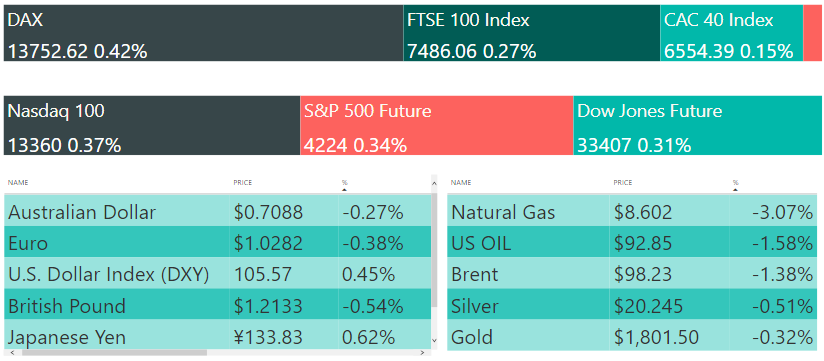This screenshot has height=361, width=824.
Task: Click the PRICE header in commodities table
Action: pyautogui.click(x=623, y=183)
